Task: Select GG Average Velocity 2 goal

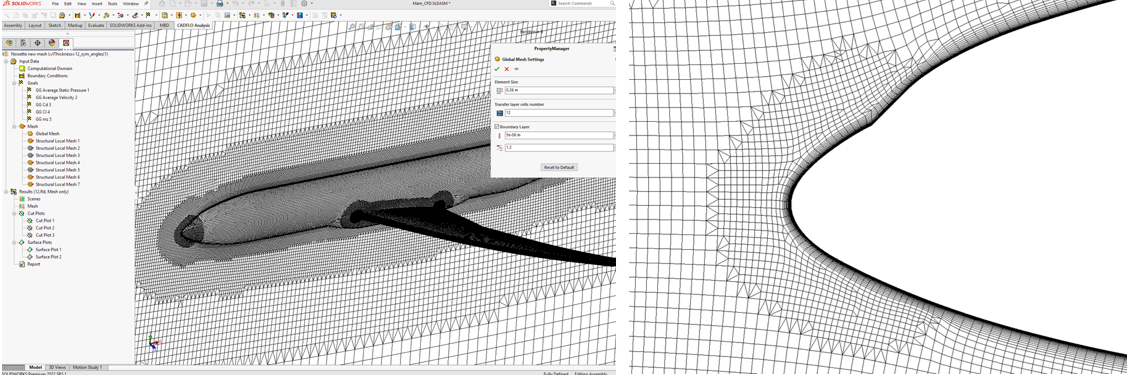Action: coord(56,97)
